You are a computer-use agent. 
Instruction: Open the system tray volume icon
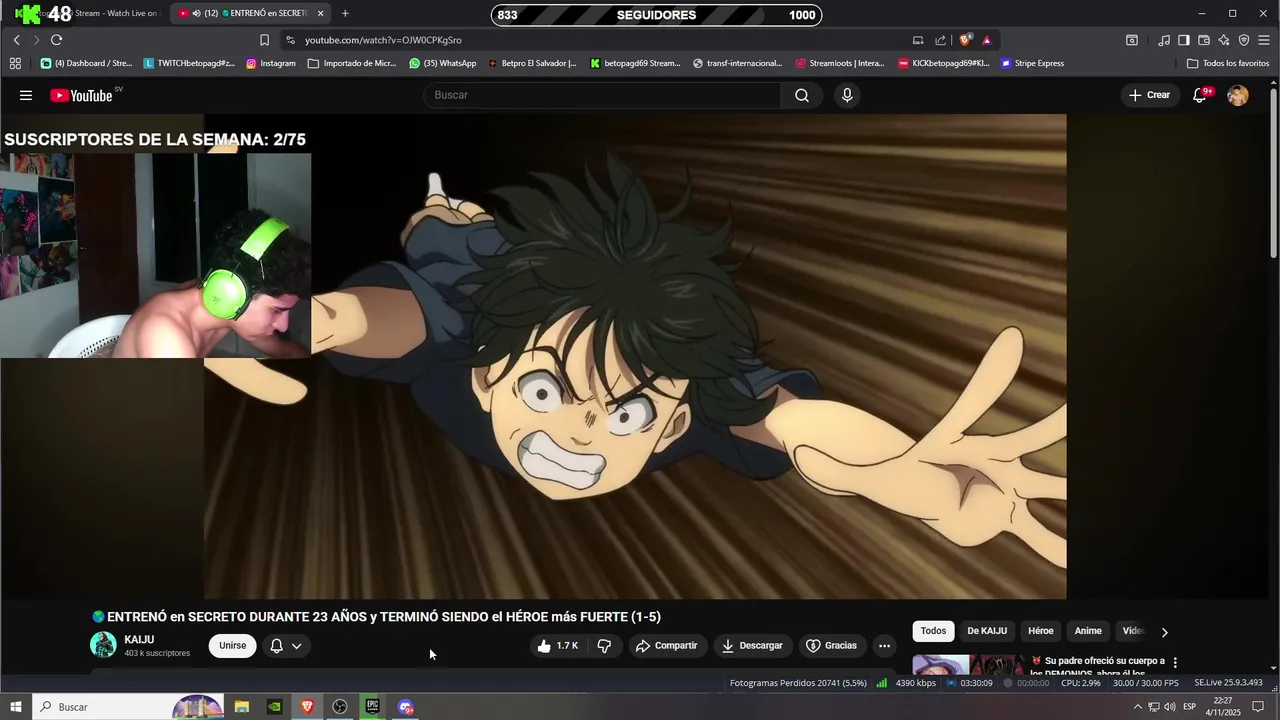pos(1170,707)
